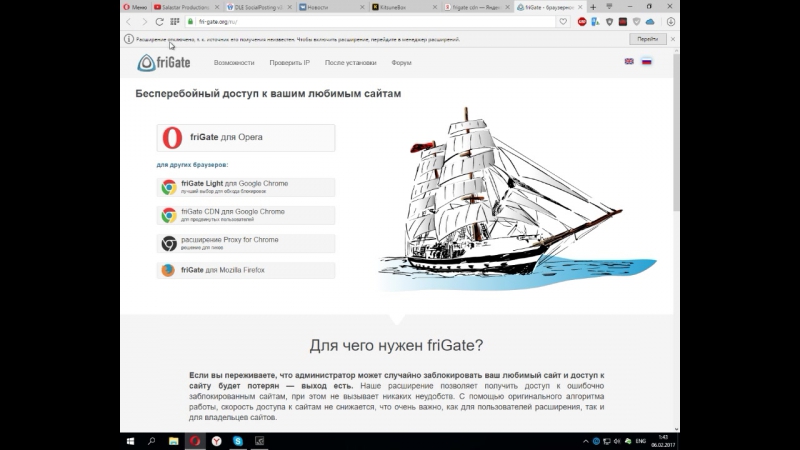800x450 pixels.
Task: Open the downloads arrow icon
Action: coord(670,21)
